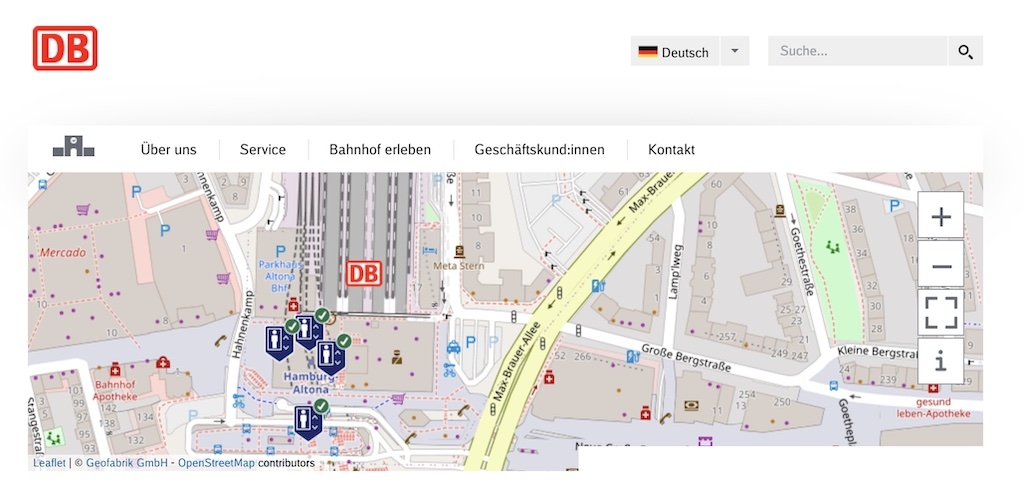Expand the language dropdown arrow
The height and width of the screenshot is (501, 1024).
[x=735, y=52]
